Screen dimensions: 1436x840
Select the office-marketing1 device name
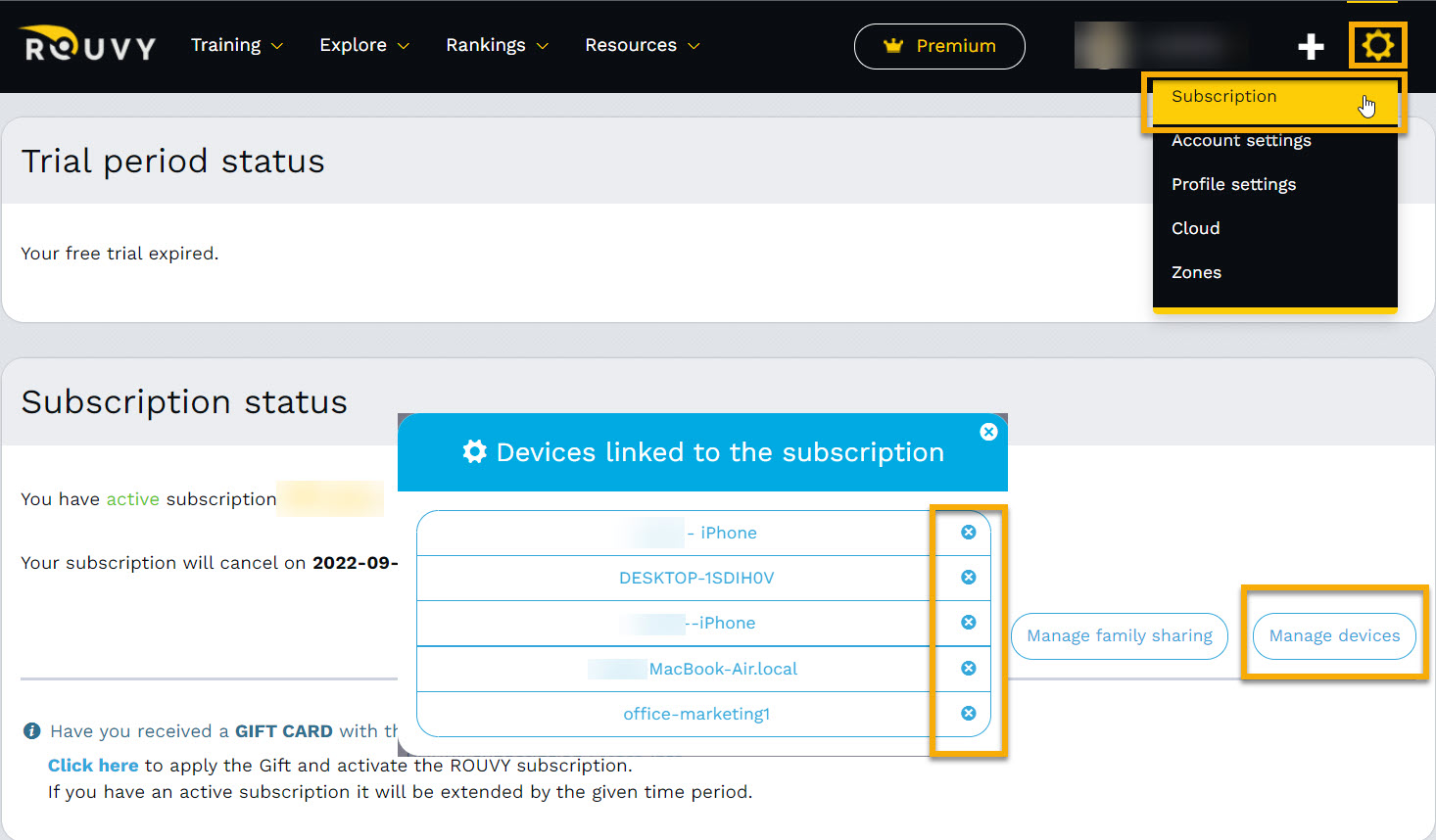(696, 714)
